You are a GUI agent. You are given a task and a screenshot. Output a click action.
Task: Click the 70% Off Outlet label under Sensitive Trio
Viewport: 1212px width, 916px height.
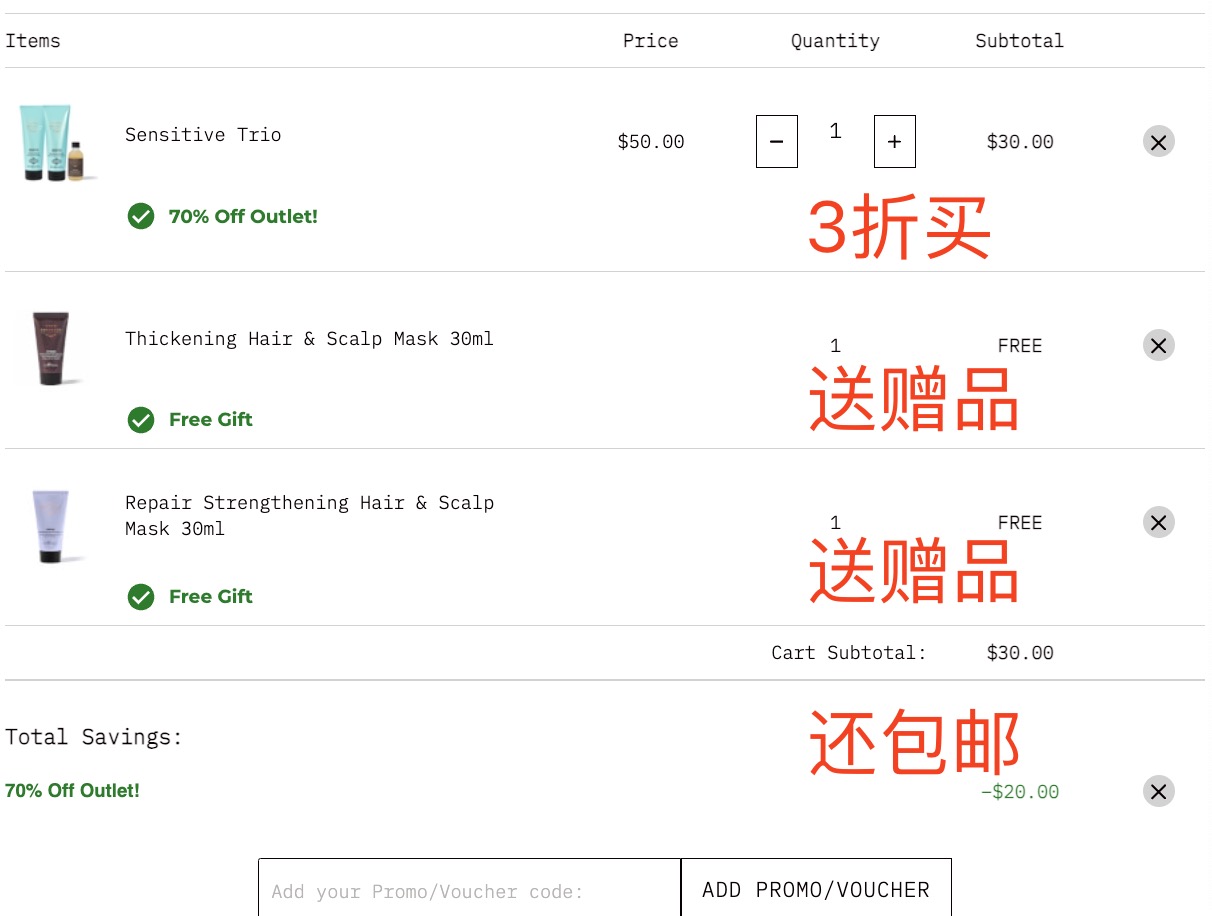coord(243,216)
